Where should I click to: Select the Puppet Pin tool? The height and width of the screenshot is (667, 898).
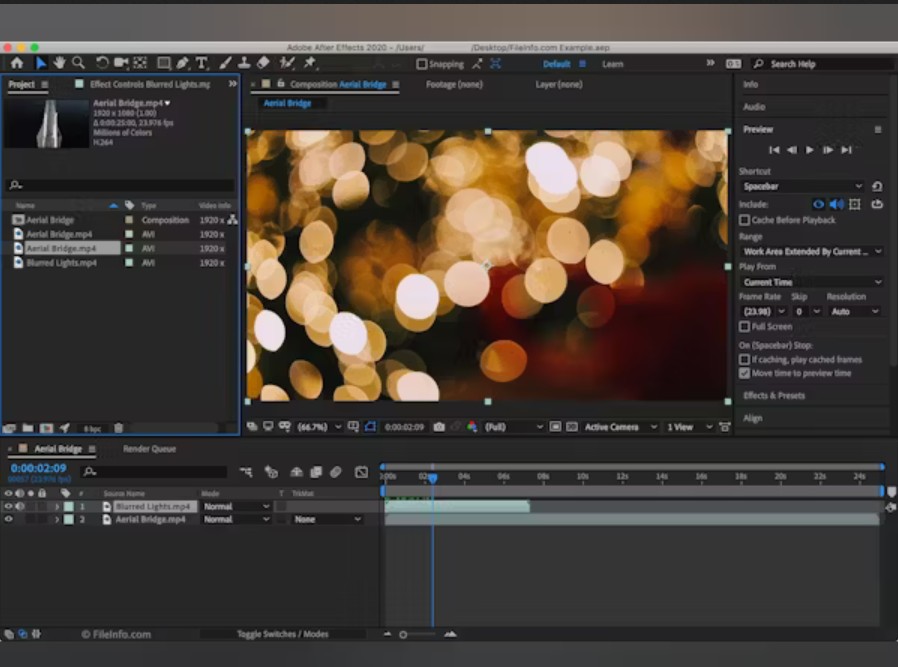[x=310, y=63]
